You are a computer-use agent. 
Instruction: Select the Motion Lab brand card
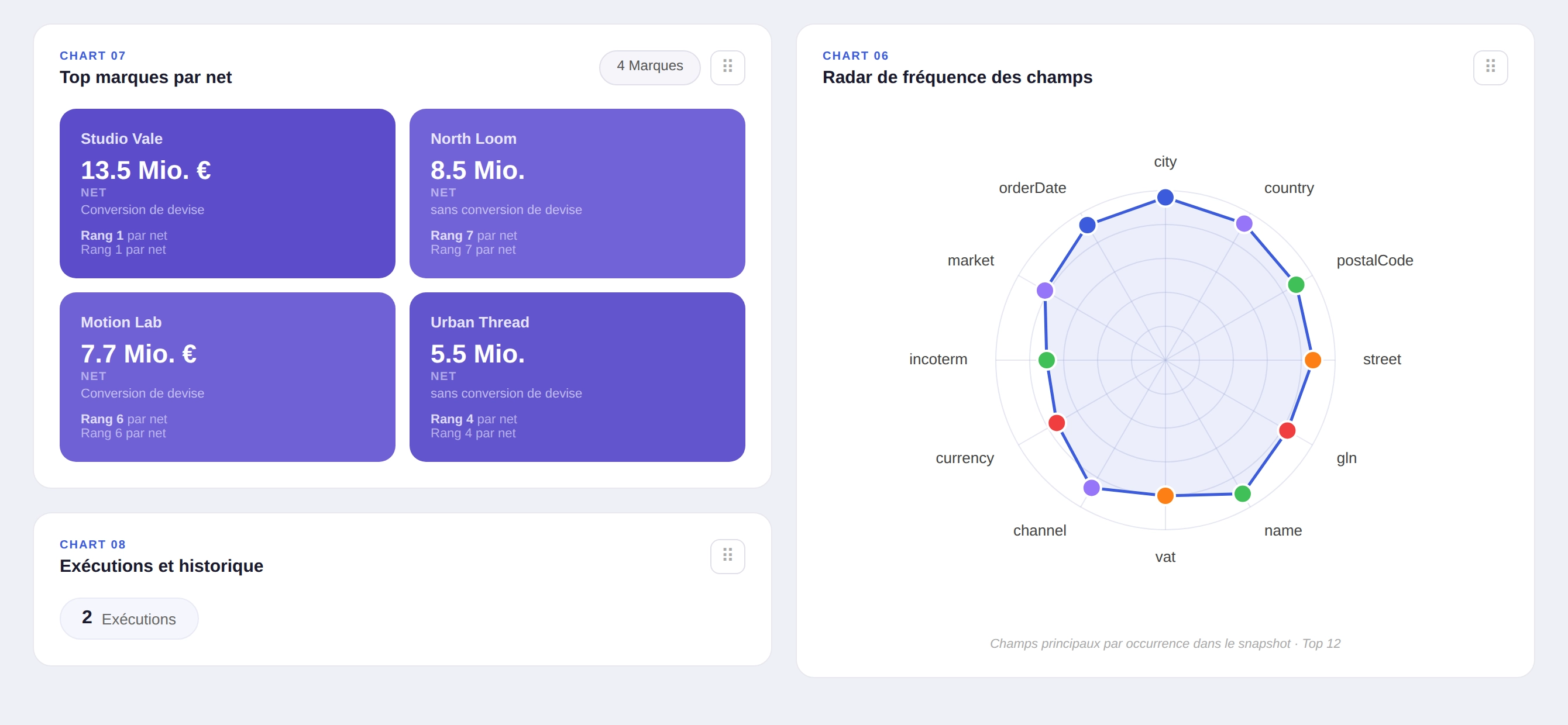226,377
